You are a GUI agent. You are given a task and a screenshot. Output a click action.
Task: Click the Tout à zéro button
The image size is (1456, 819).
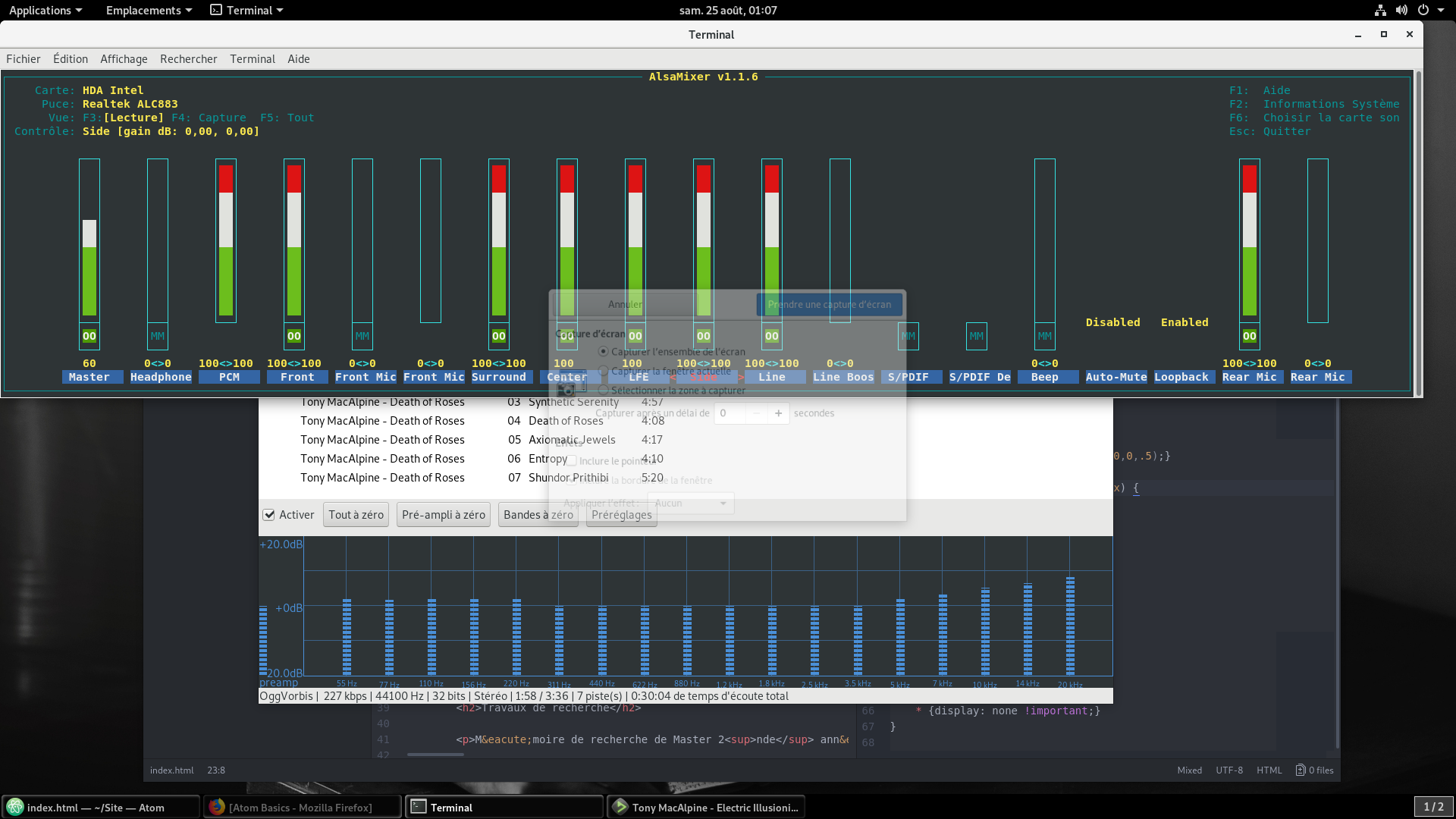click(x=356, y=515)
